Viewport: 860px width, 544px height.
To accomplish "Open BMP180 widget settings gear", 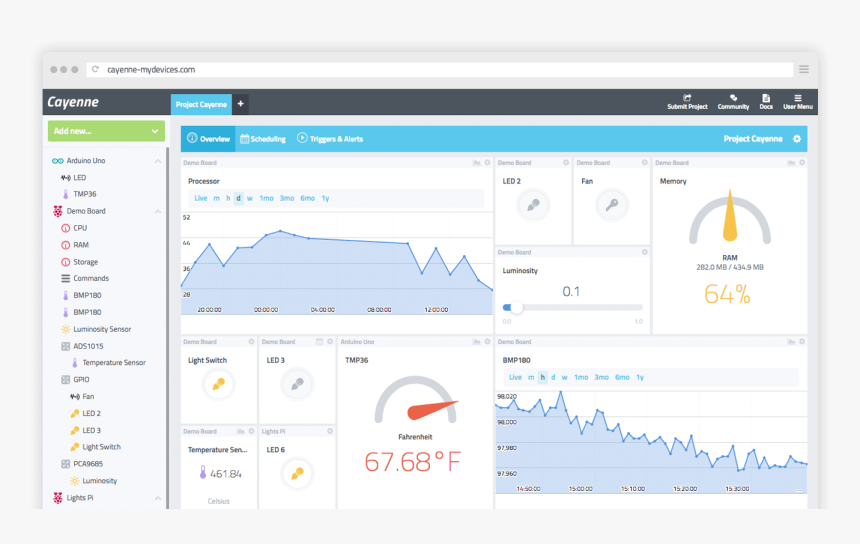I will pos(802,342).
